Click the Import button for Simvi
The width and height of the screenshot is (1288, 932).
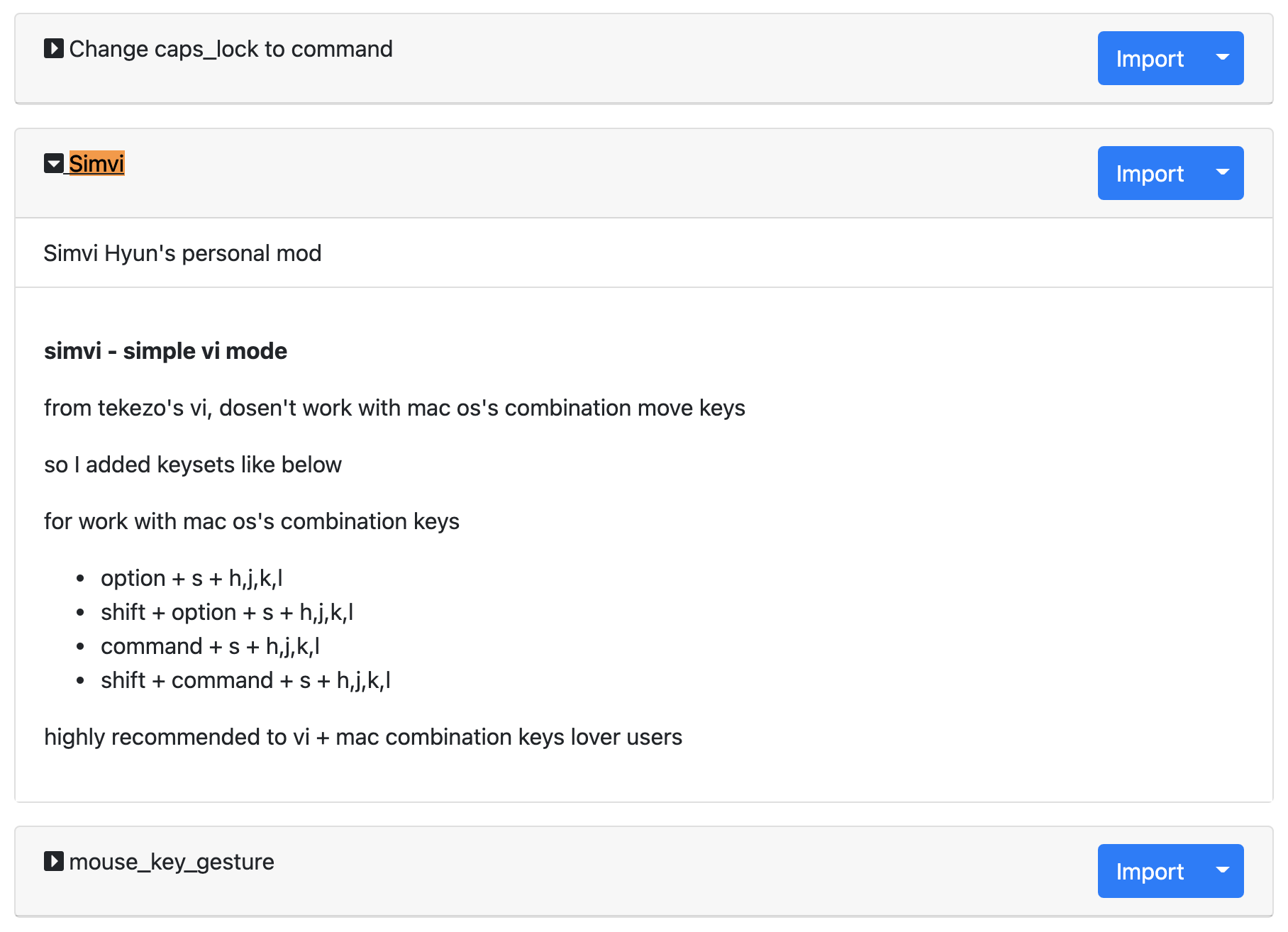[x=1149, y=172]
